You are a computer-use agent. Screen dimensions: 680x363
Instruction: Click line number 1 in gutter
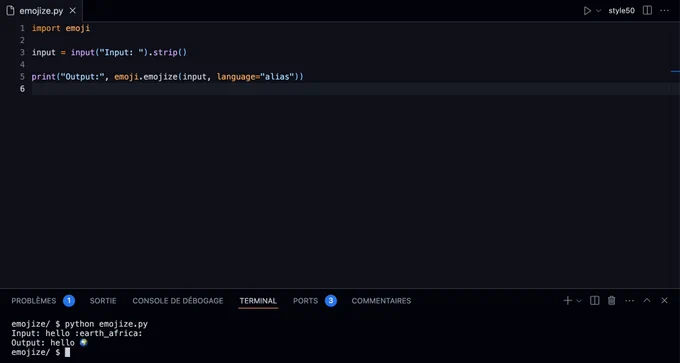pyautogui.click(x=22, y=28)
